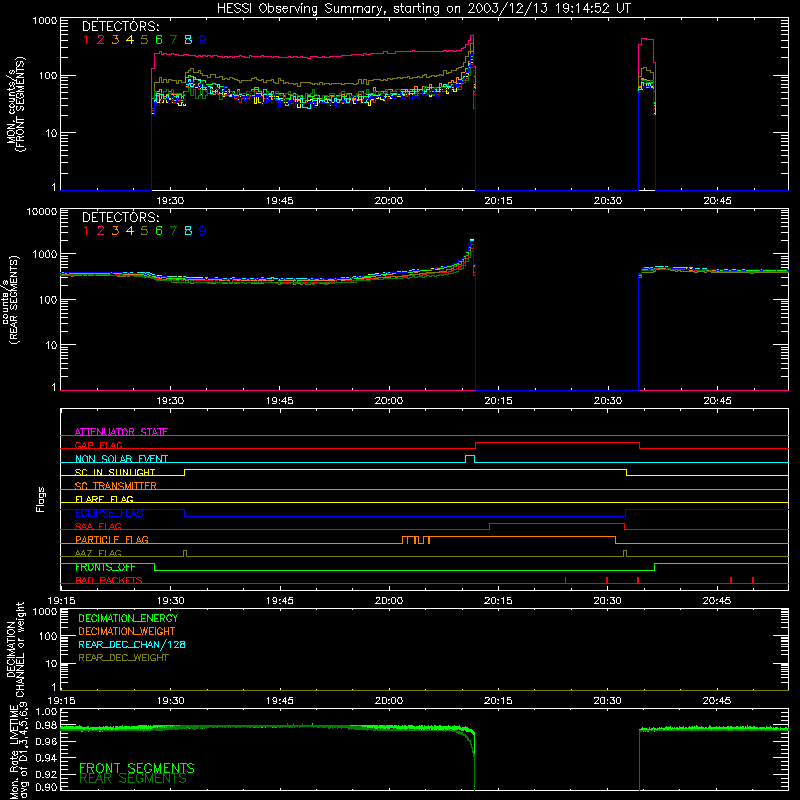The height and width of the screenshot is (800, 800).
Task: Select detector 4 label in front segments legend
Action: pos(130,39)
